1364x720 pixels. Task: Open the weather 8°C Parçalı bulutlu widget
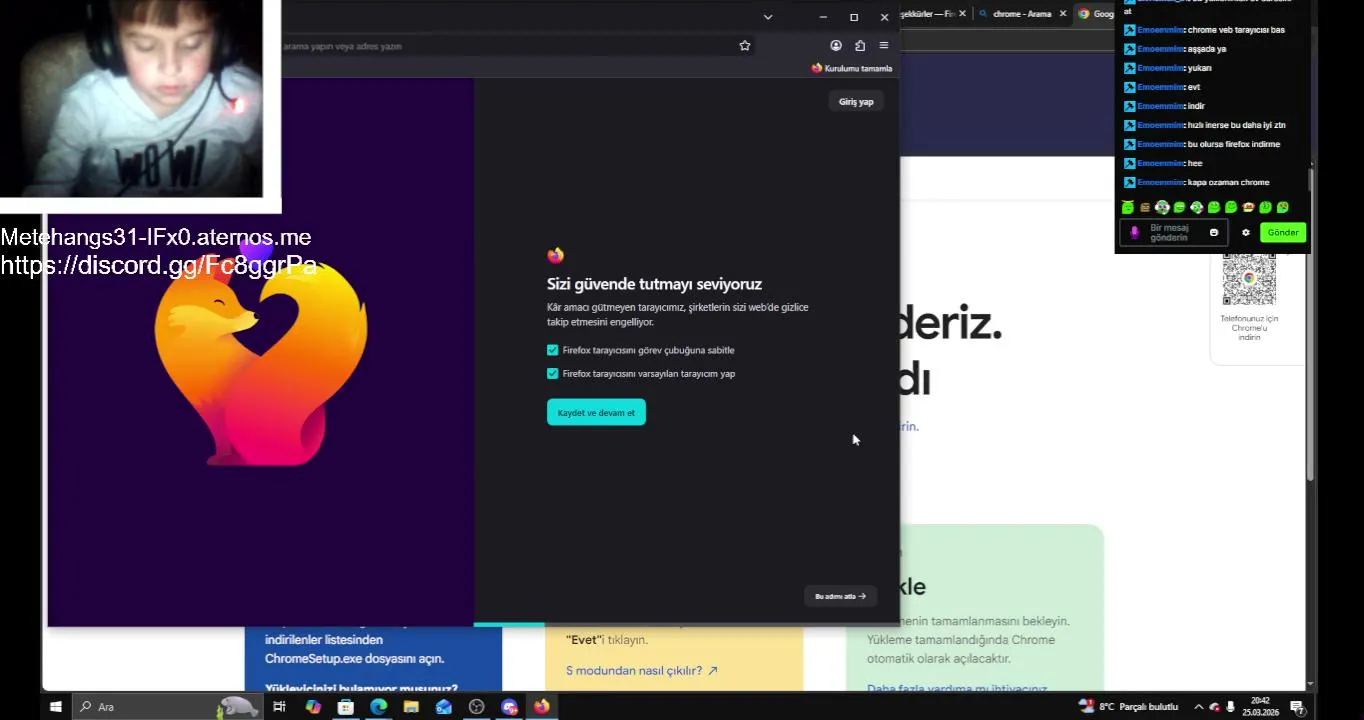[x=1129, y=707]
